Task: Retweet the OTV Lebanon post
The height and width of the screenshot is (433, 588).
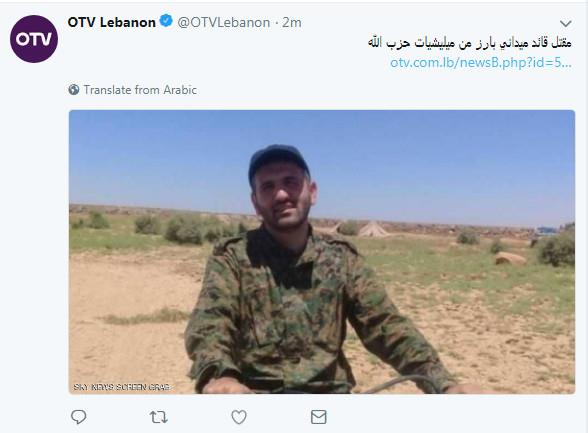Action: (159, 417)
